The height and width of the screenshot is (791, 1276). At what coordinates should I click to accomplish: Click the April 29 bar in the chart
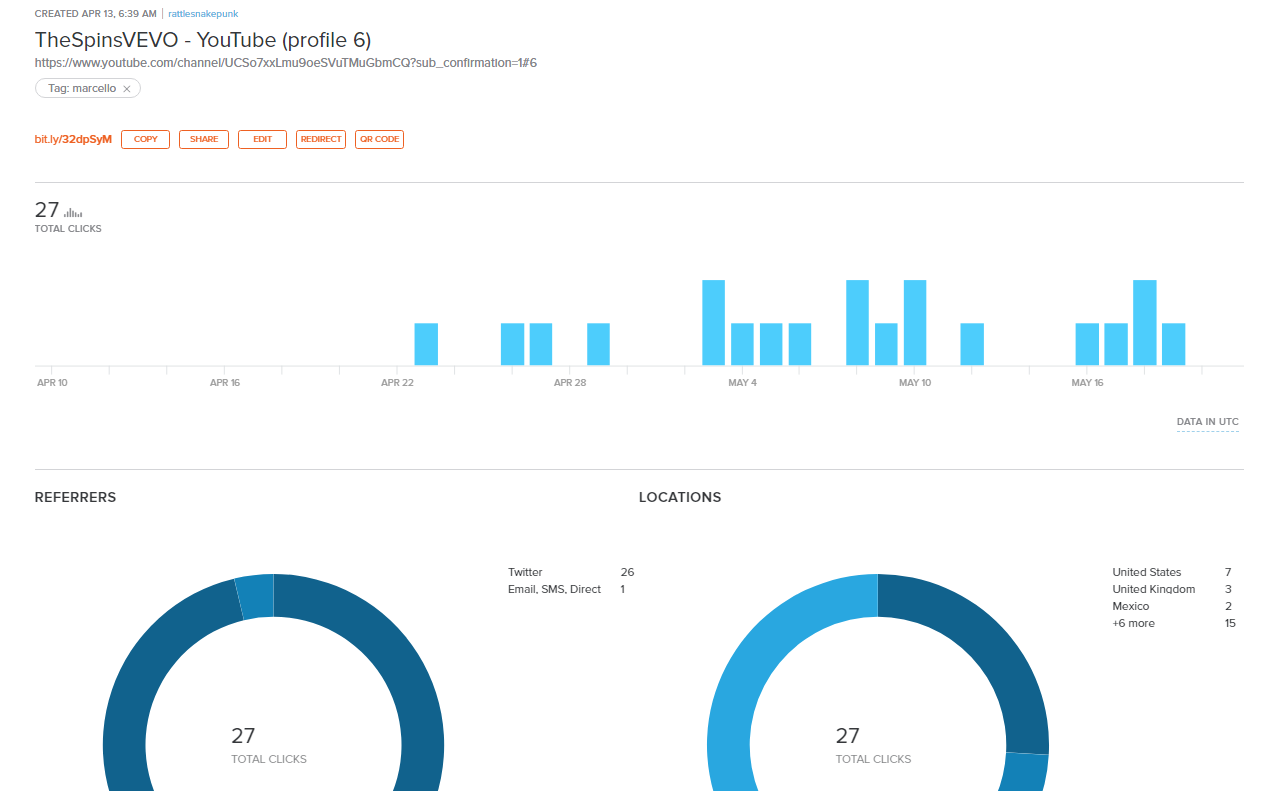(598, 344)
